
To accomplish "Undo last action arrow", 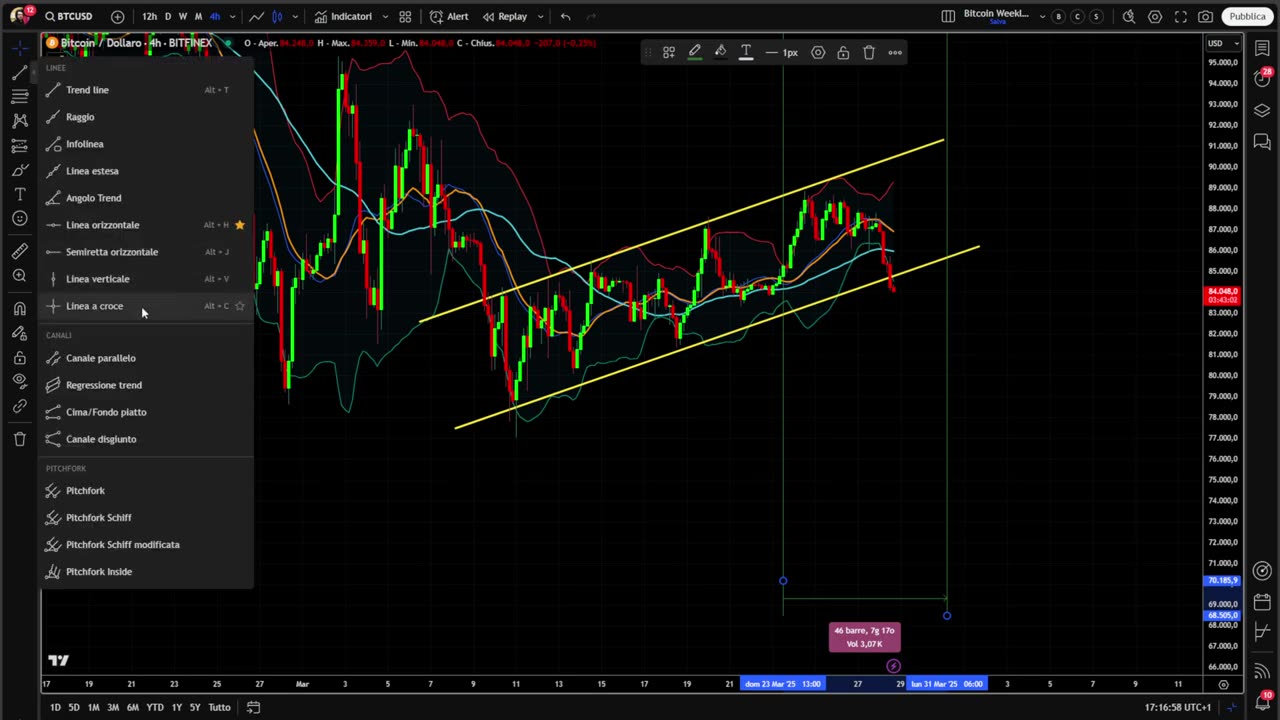I will 566,16.
